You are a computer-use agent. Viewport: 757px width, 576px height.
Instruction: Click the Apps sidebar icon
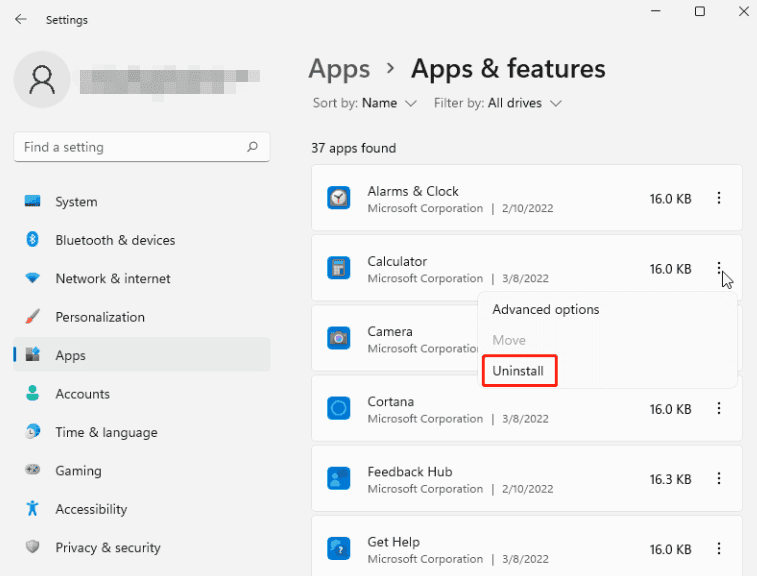(x=32, y=354)
